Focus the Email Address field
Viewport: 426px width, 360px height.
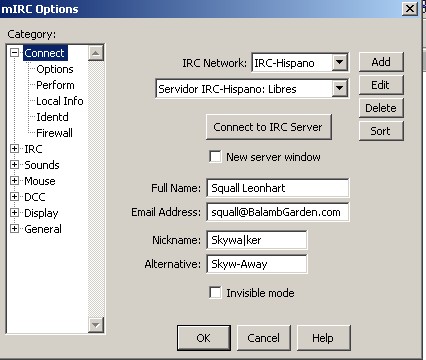point(277,212)
